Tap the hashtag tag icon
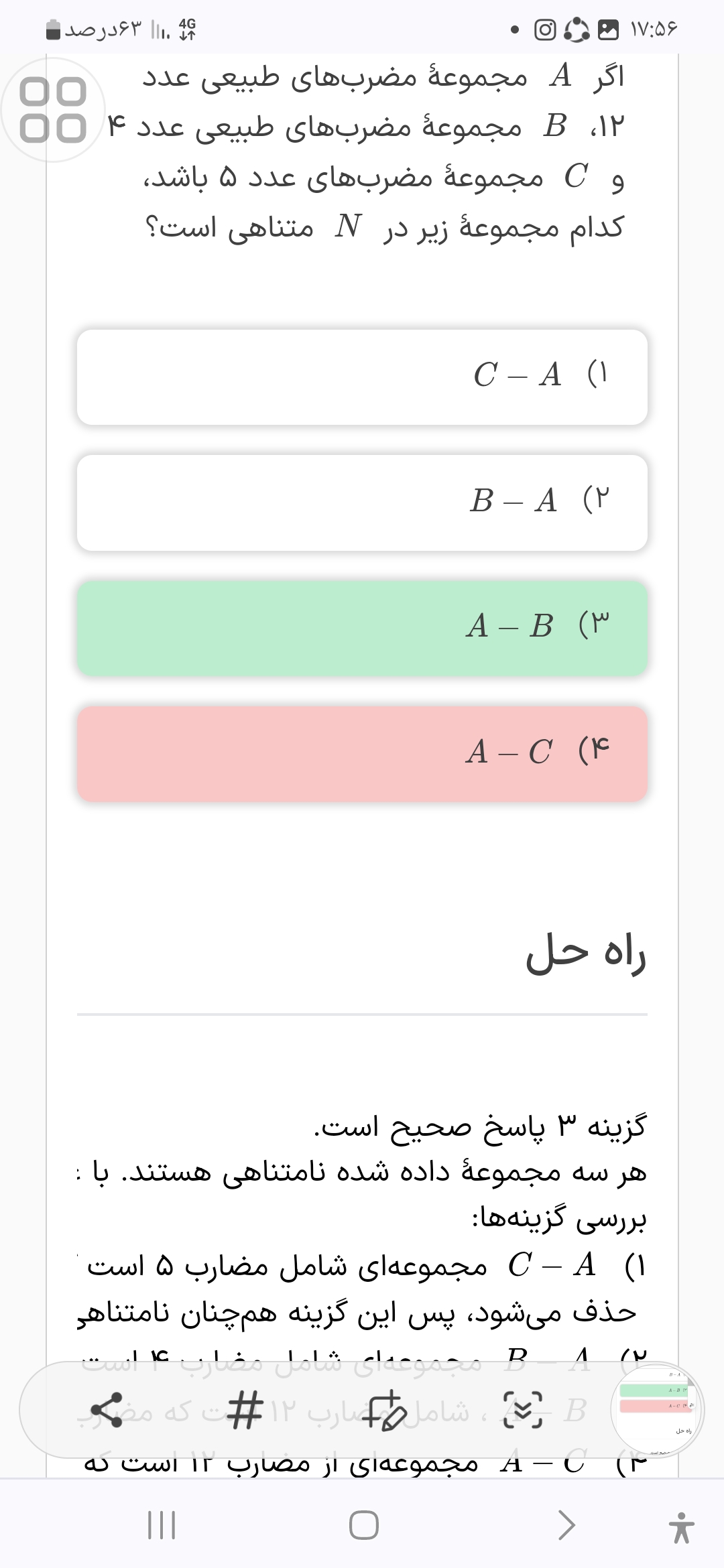This screenshot has width=724, height=1568. pyautogui.click(x=244, y=1410)
